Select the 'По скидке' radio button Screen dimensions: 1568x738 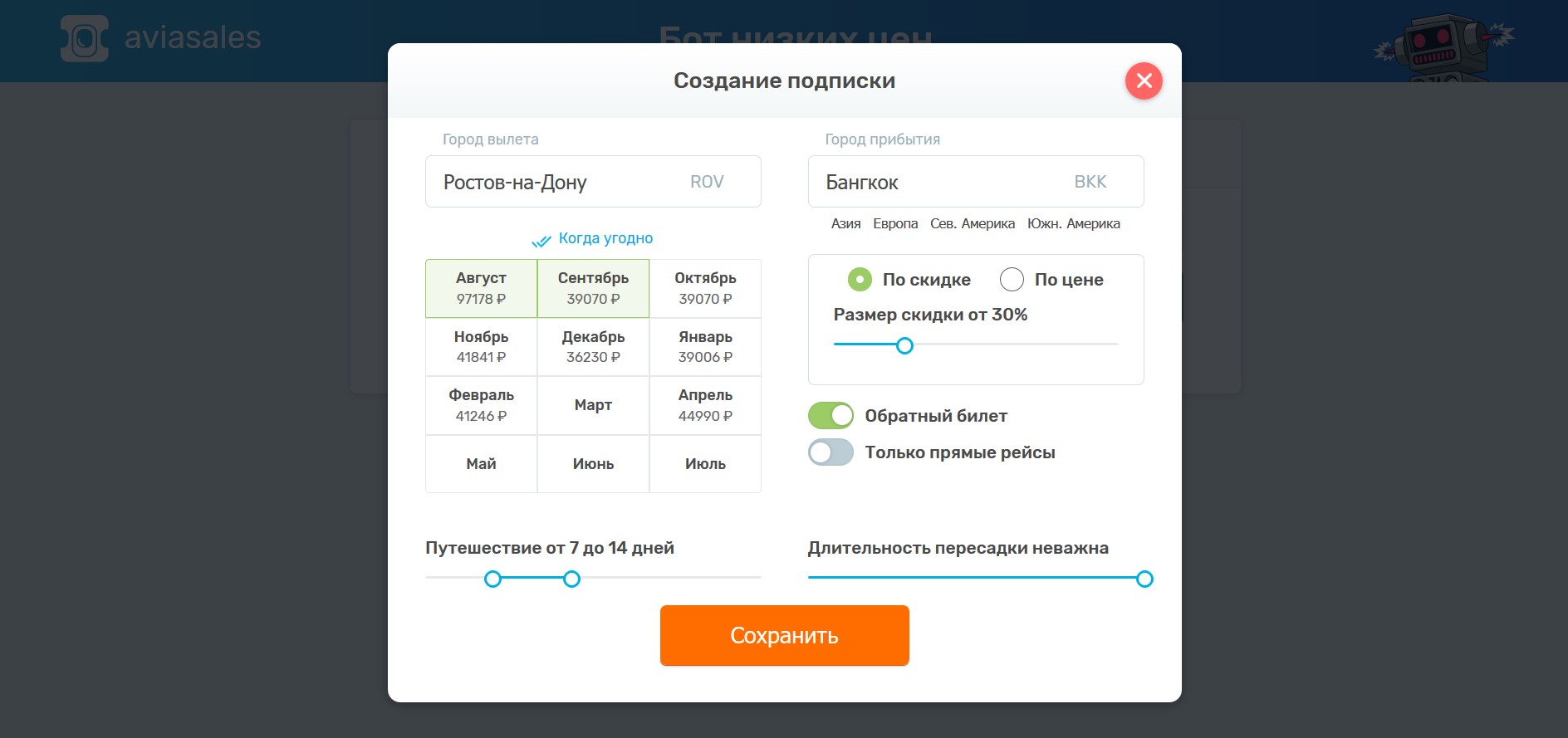[x=860, y=280]
